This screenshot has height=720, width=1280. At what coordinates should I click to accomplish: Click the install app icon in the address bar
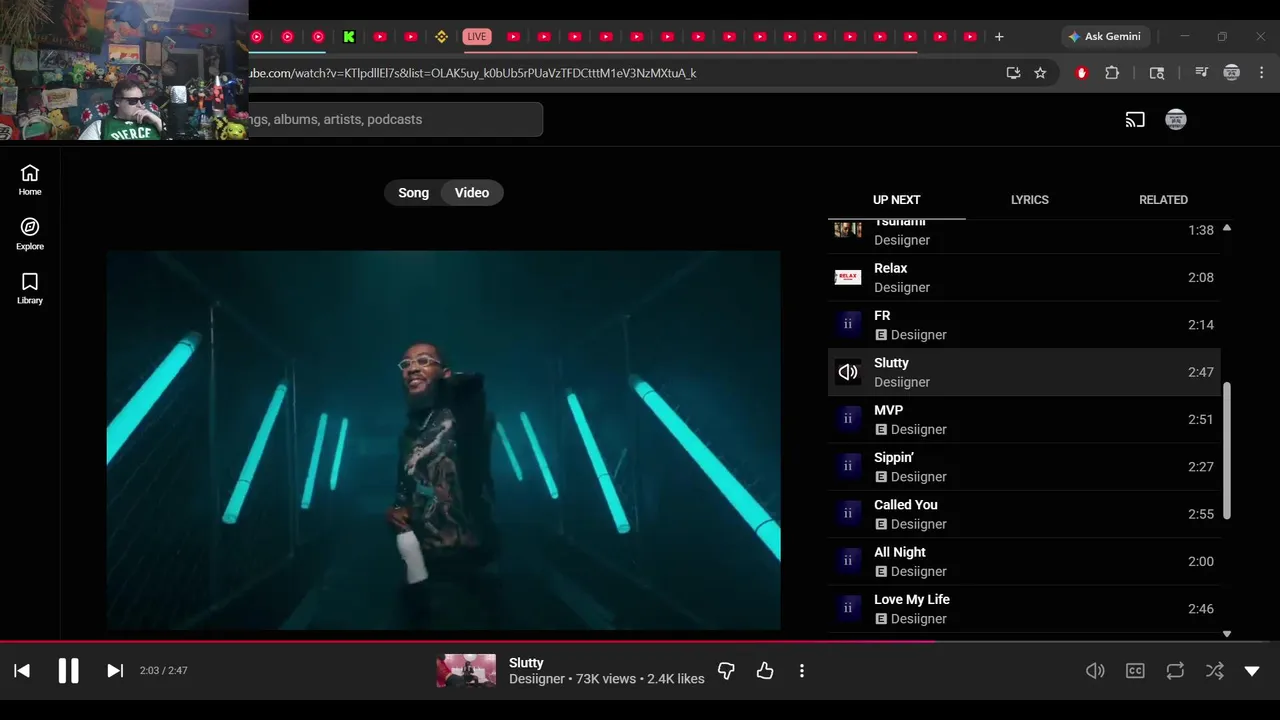[x=1013, y=73]
